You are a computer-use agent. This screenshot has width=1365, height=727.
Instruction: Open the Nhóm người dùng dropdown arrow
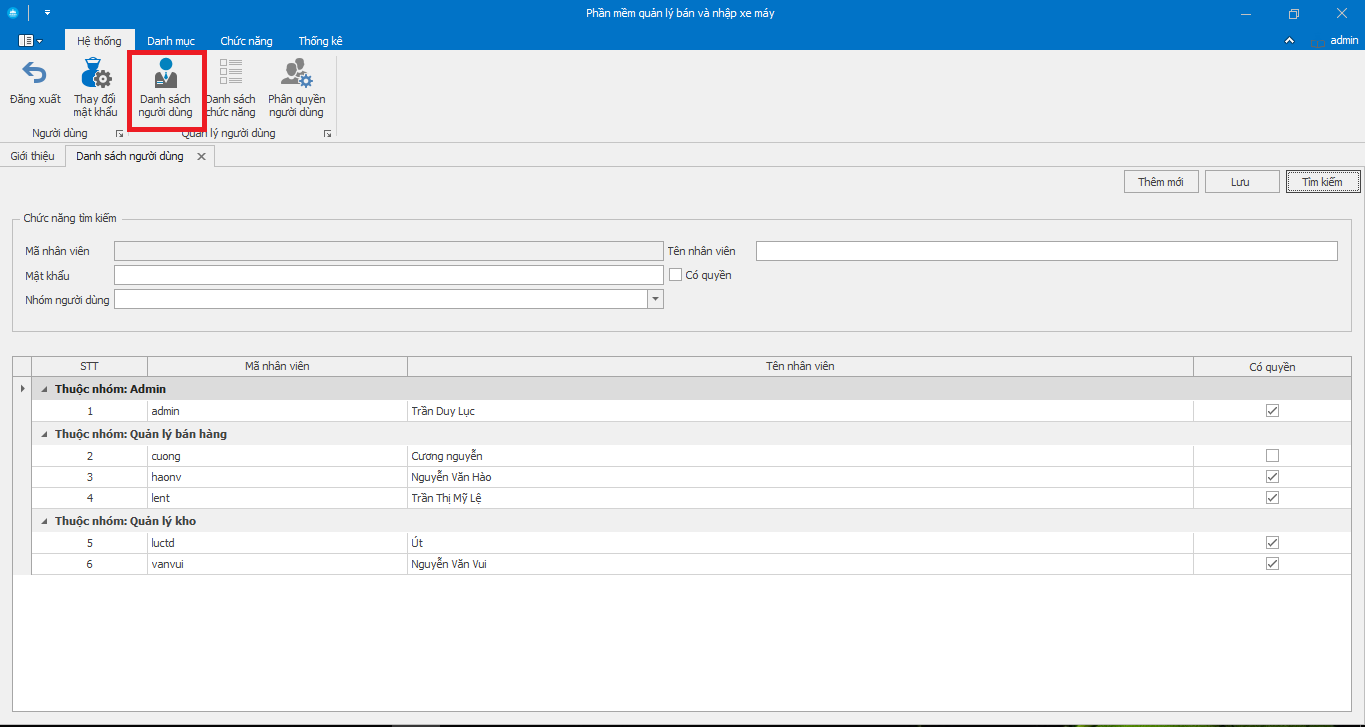tap(656, 299)
